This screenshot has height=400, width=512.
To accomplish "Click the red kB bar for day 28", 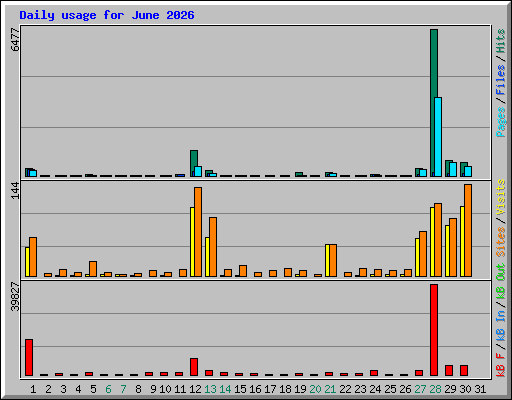I will tap(434, 330).
